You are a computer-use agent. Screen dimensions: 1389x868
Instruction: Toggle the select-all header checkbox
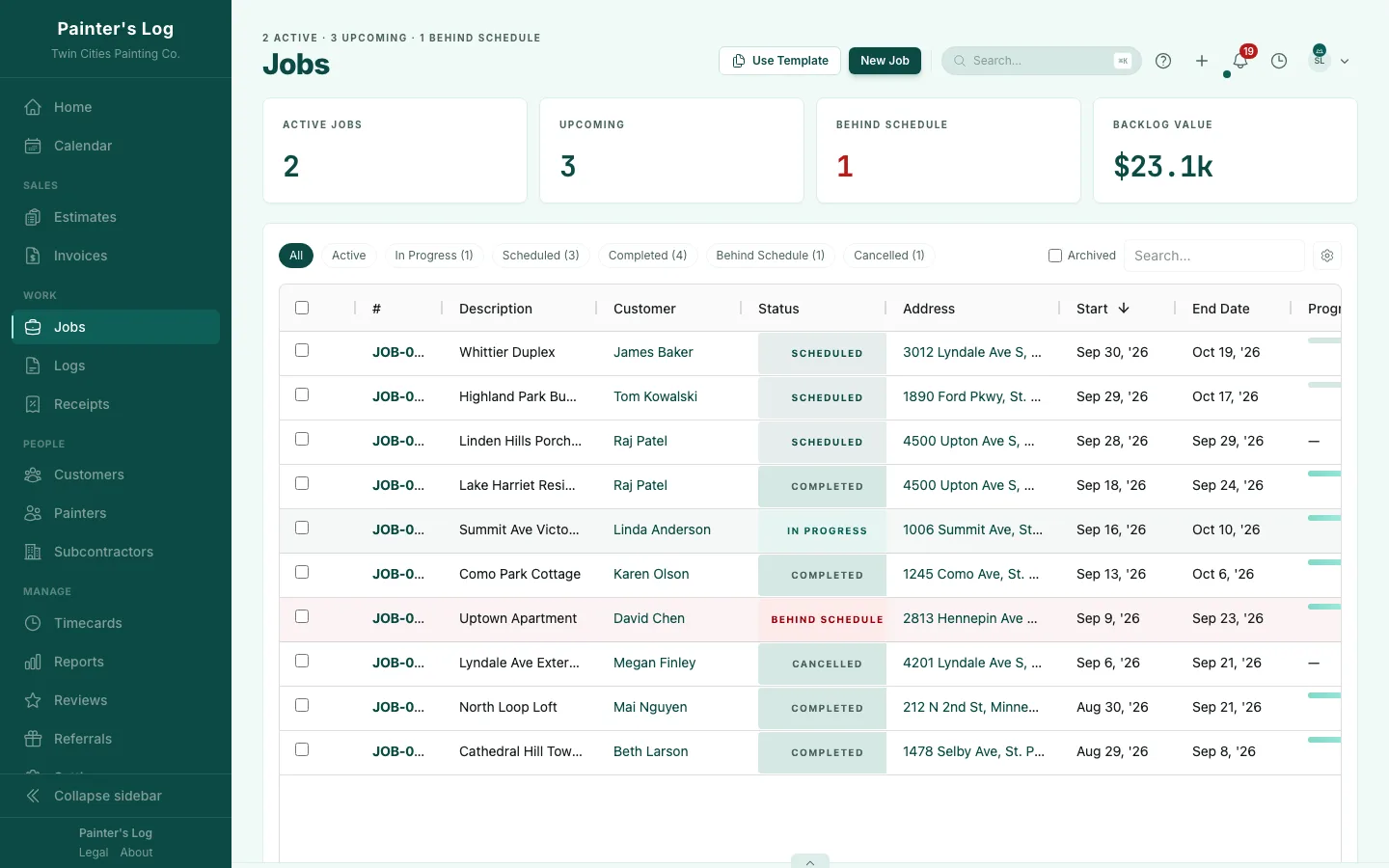tap(302, 308)
